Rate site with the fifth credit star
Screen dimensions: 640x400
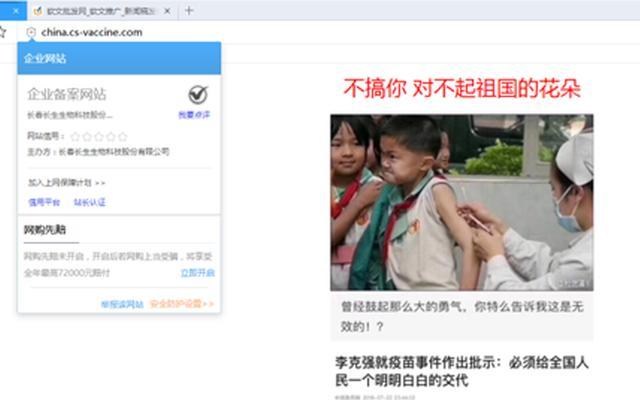123,136
